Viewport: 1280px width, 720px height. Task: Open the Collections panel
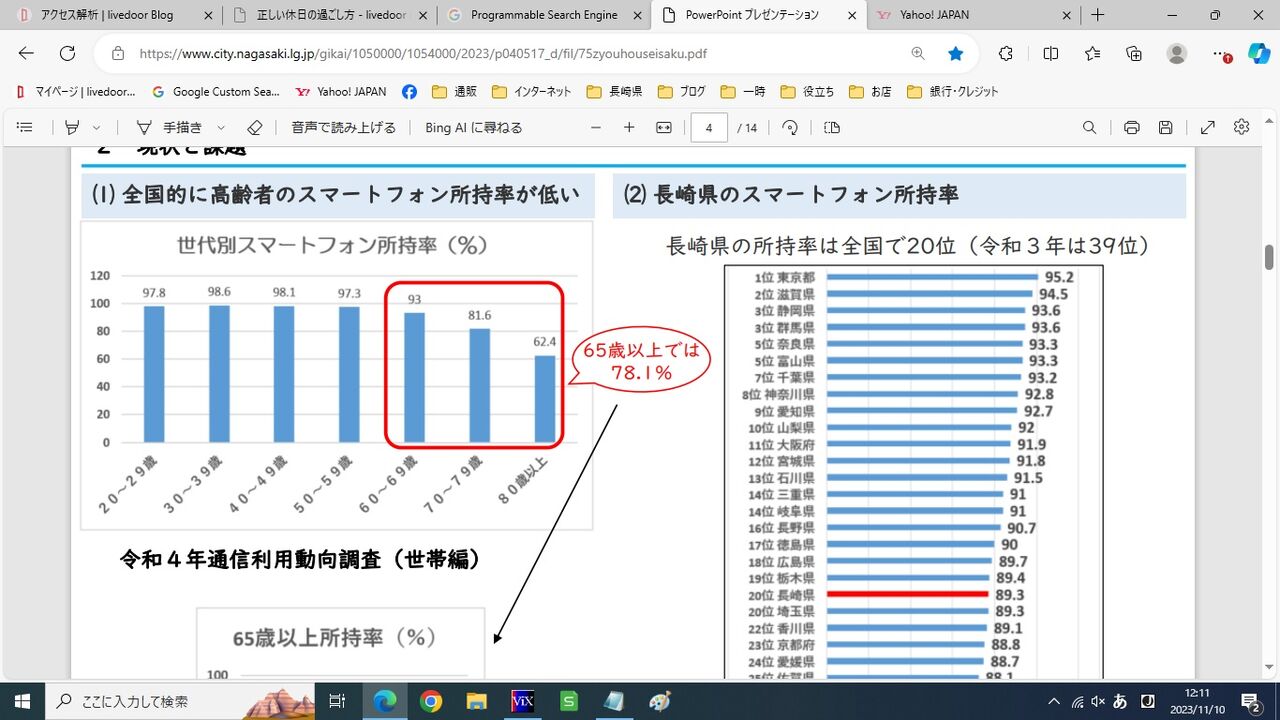1134,54
